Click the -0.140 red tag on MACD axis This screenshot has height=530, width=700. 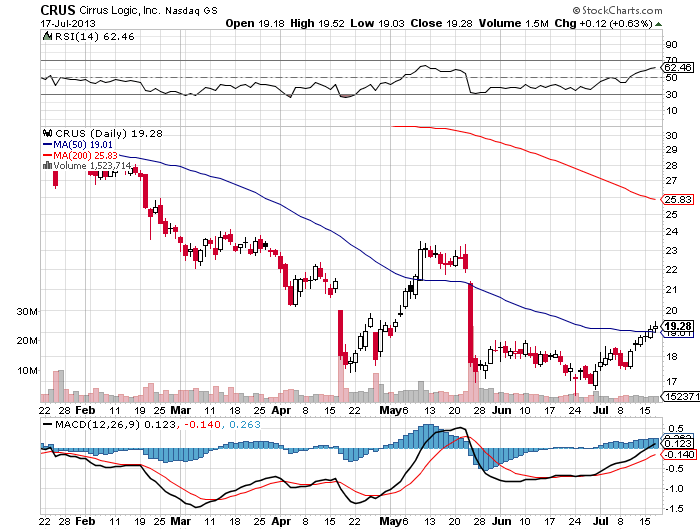pos(679,455)
